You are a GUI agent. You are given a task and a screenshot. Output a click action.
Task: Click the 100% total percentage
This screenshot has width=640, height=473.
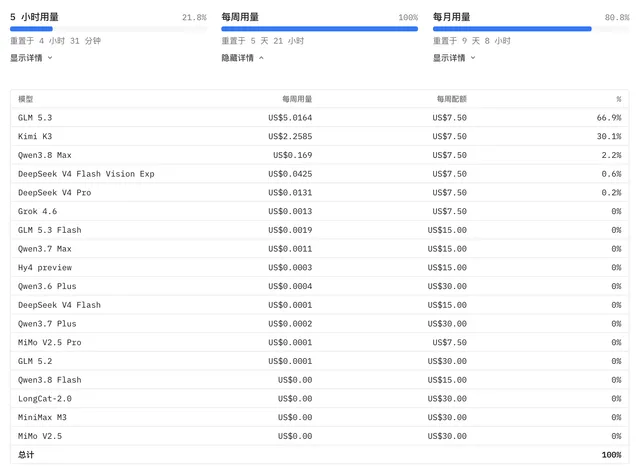point(611,455)
